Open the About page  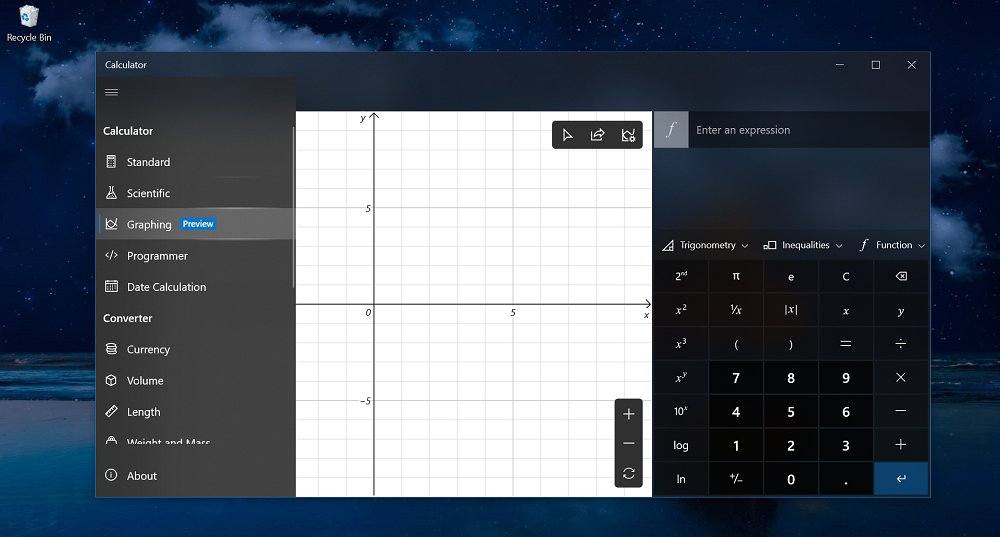point(194,476)
